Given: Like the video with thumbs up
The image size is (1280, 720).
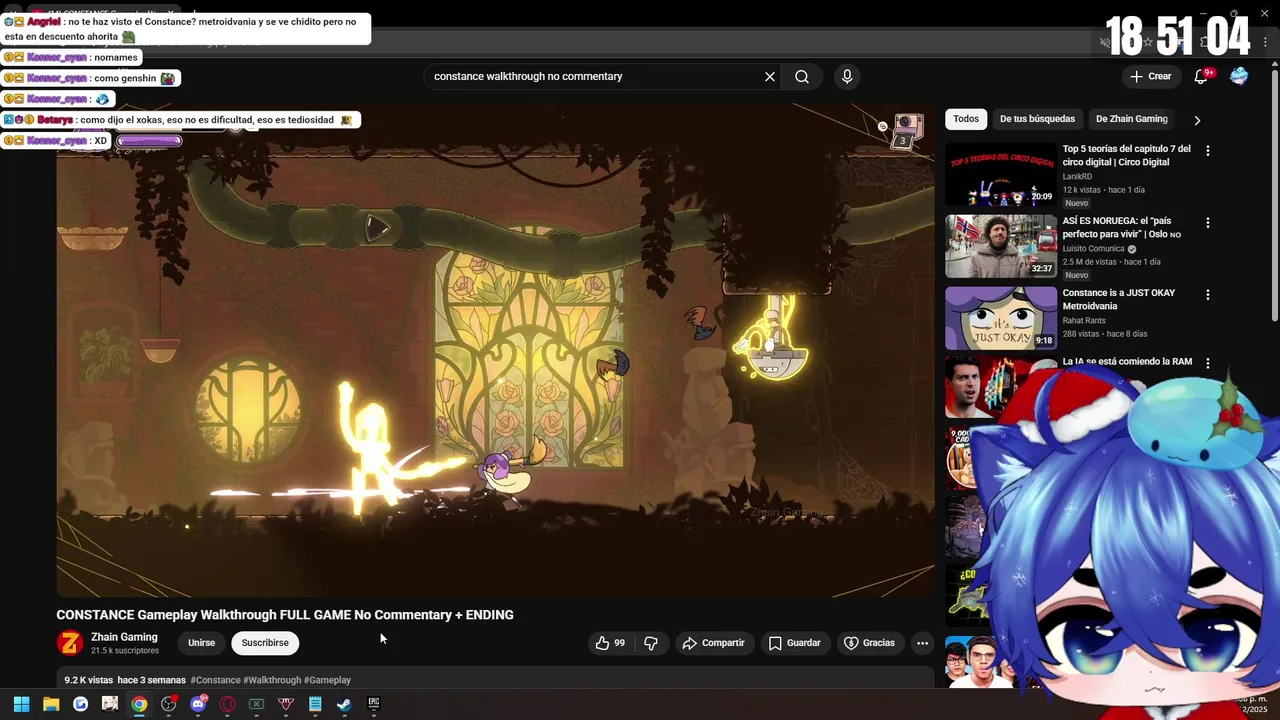Looking at the screenshot, I should point(610,643).
